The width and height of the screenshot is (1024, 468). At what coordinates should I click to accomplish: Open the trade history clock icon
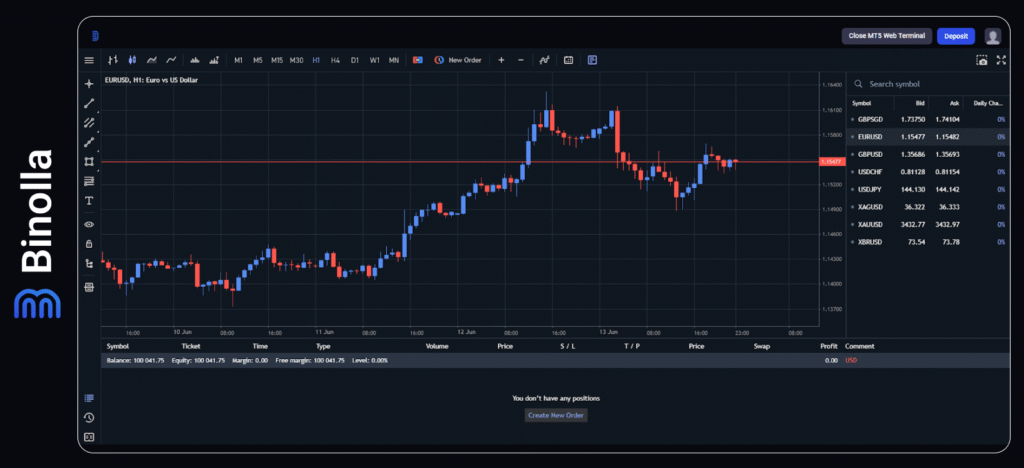coord(89,417)
